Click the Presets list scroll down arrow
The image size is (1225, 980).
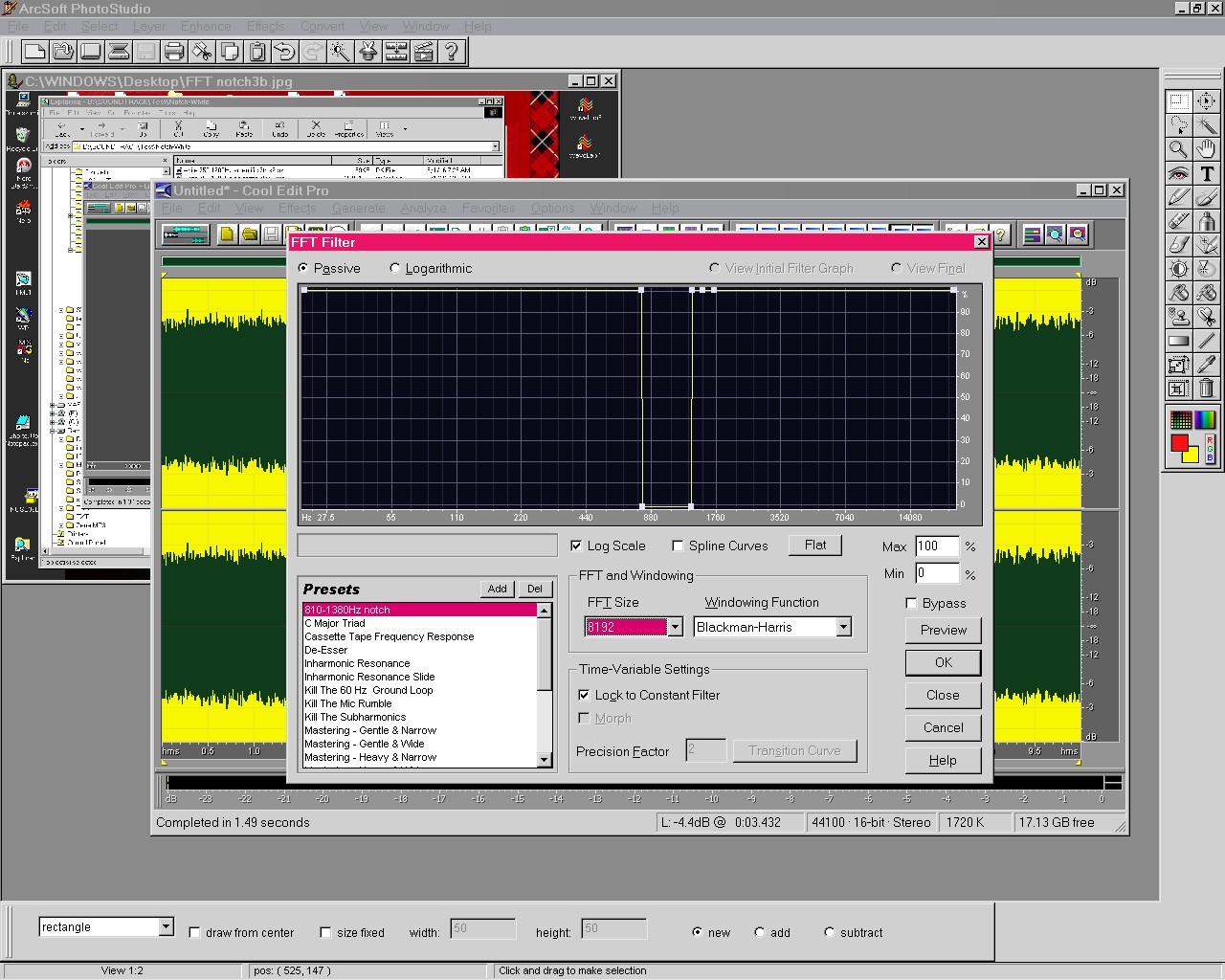click(545, 760)
